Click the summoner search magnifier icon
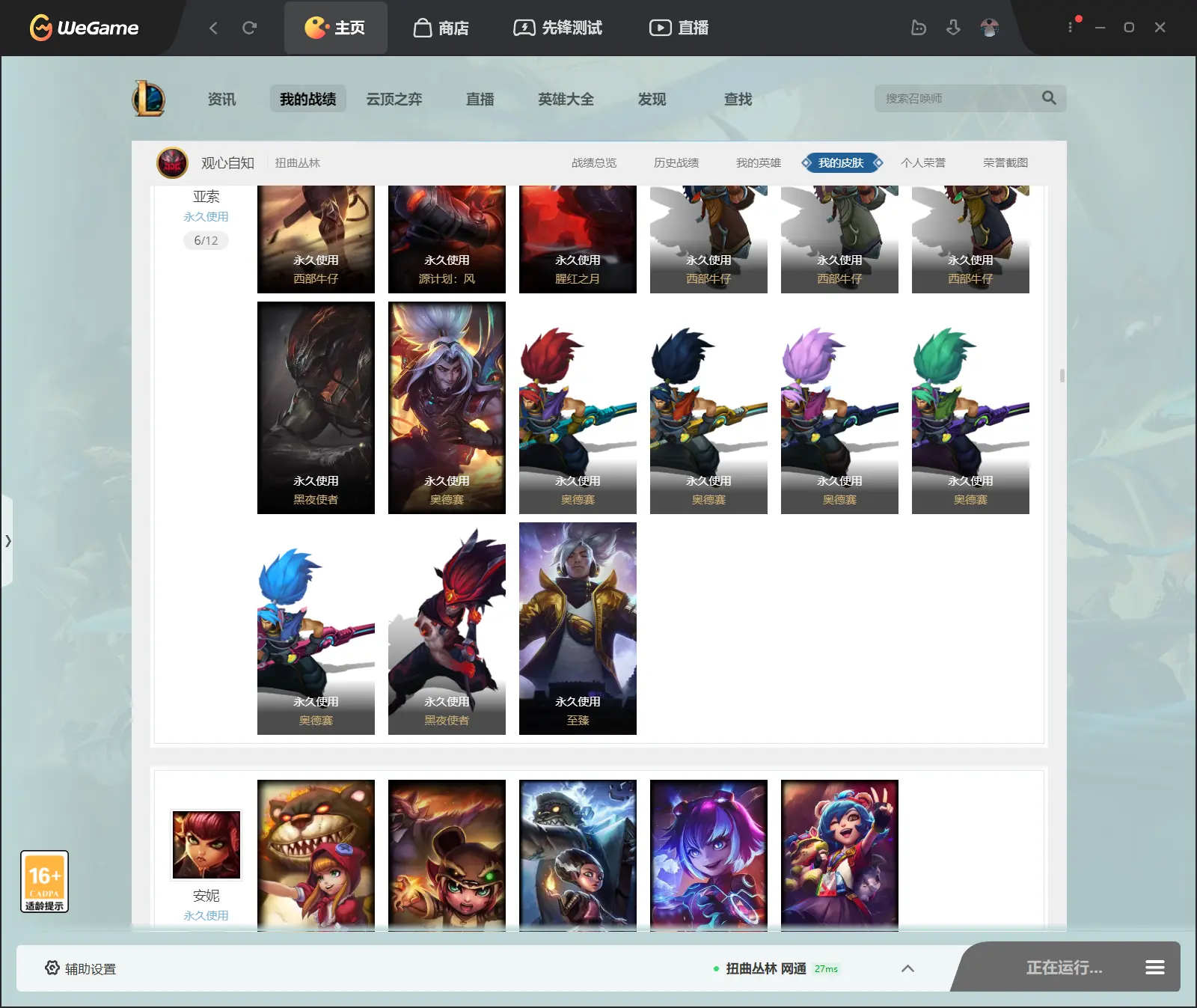Image resolution: width=1197 pixels, height=1008 pixels. click(1049, 98)
